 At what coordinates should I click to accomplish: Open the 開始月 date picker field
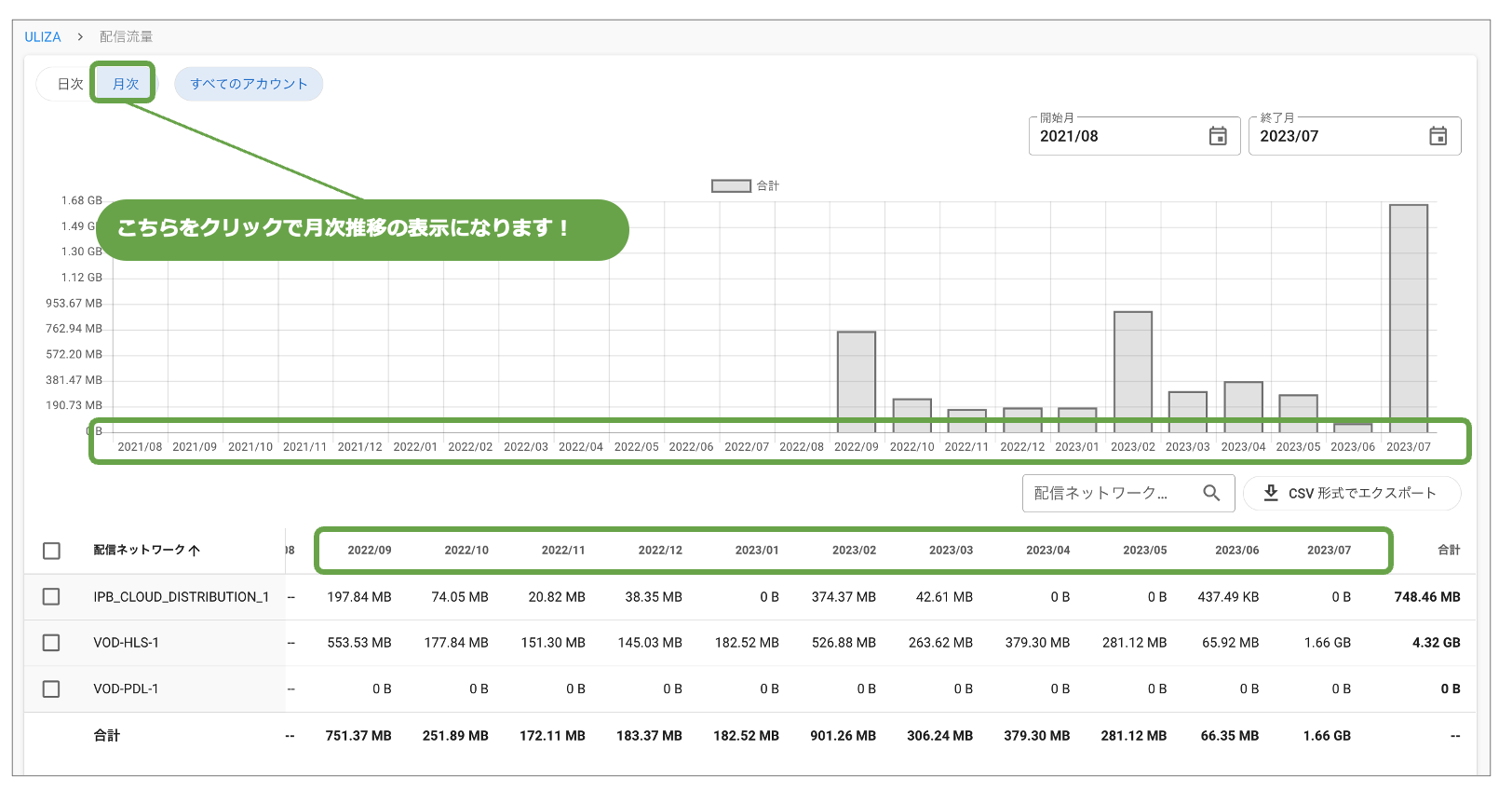[1117, 136]
